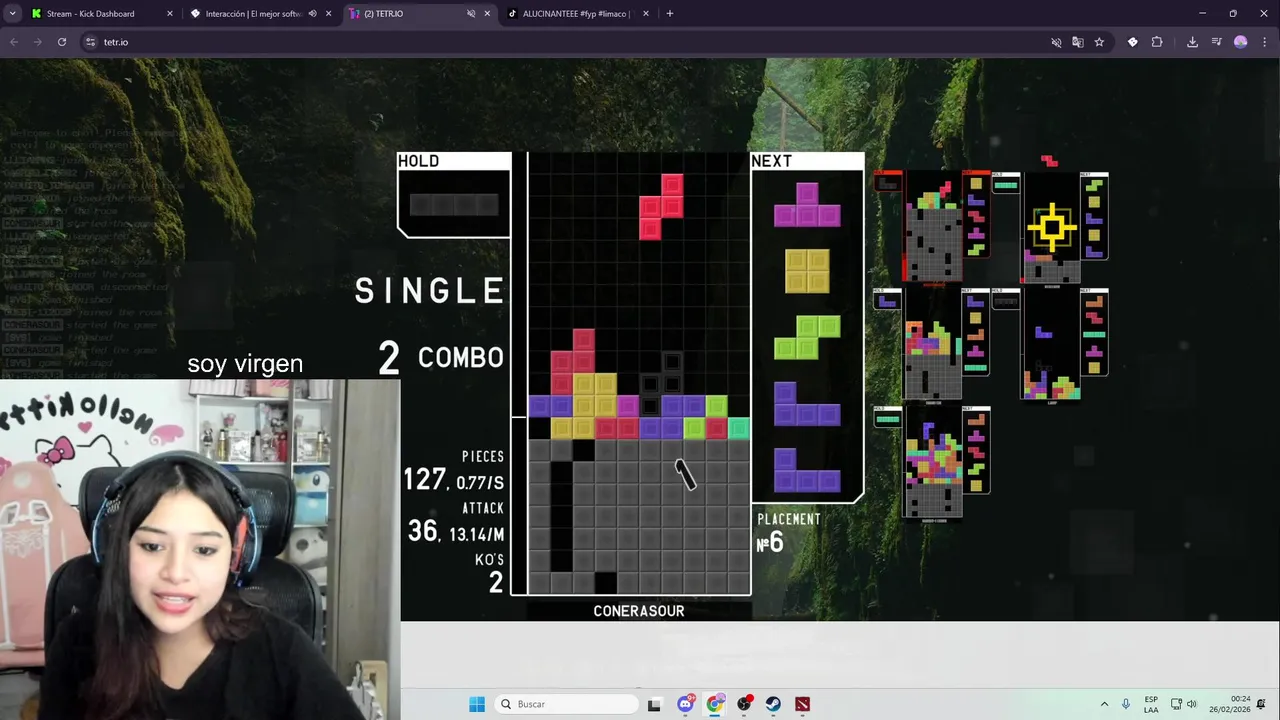Close the Stream - Kick Dashboard tab
The image size is (1280, 720).
pyautogui.click(x=169, y=14)
